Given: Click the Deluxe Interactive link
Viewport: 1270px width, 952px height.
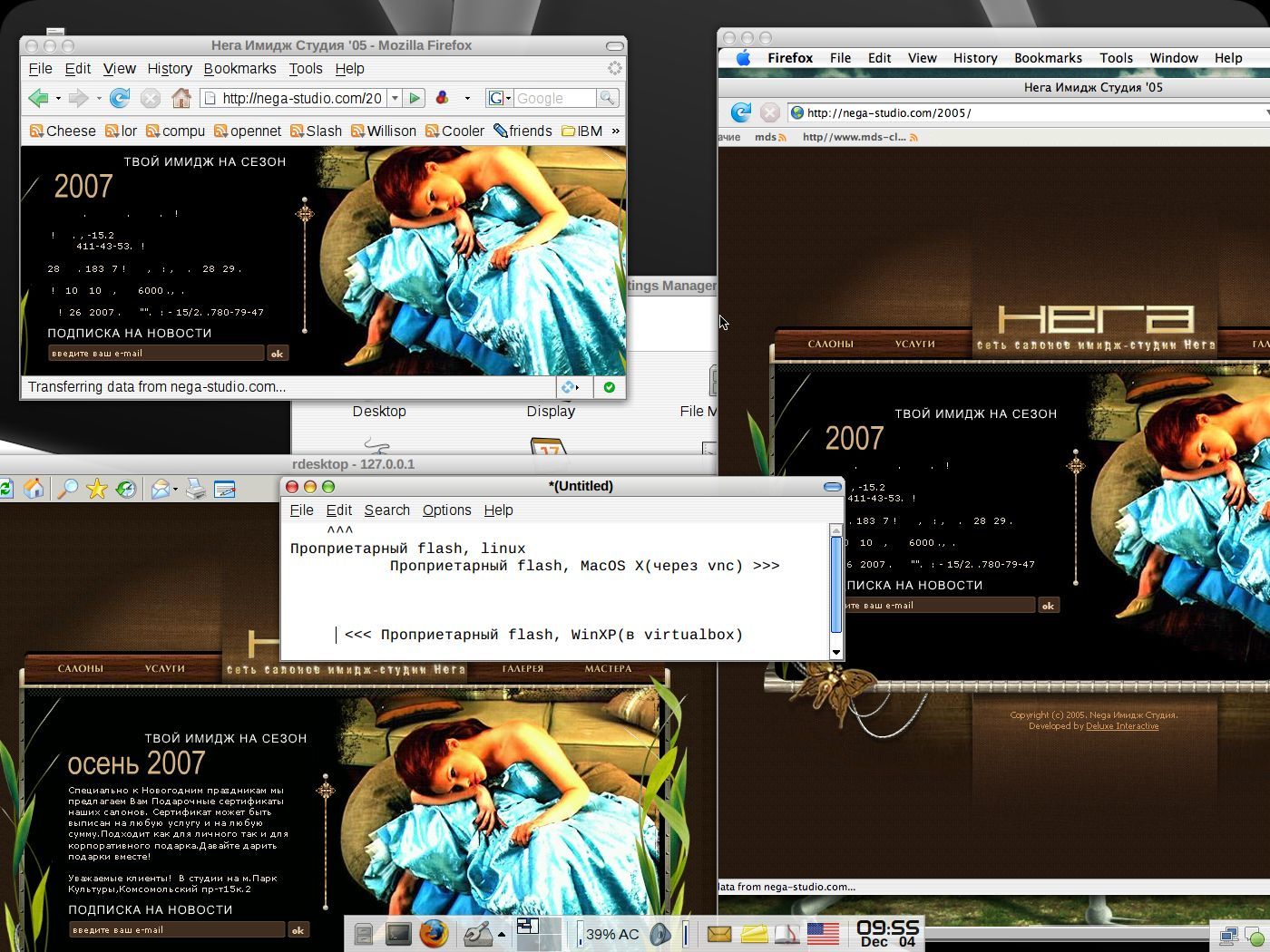Looking at the screenshot, I should tap(1122, 726).
